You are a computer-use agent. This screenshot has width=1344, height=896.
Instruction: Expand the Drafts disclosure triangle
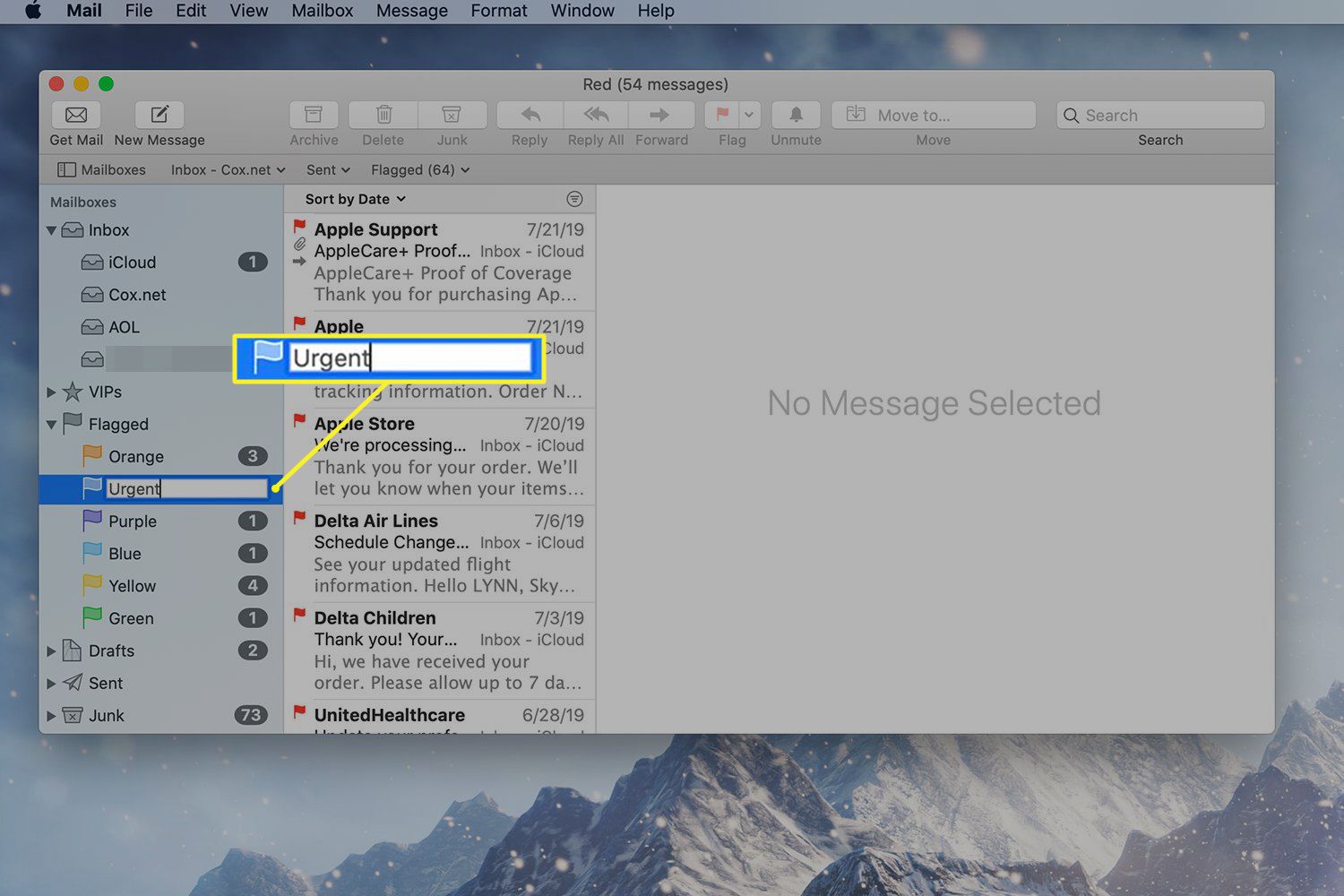51,651
